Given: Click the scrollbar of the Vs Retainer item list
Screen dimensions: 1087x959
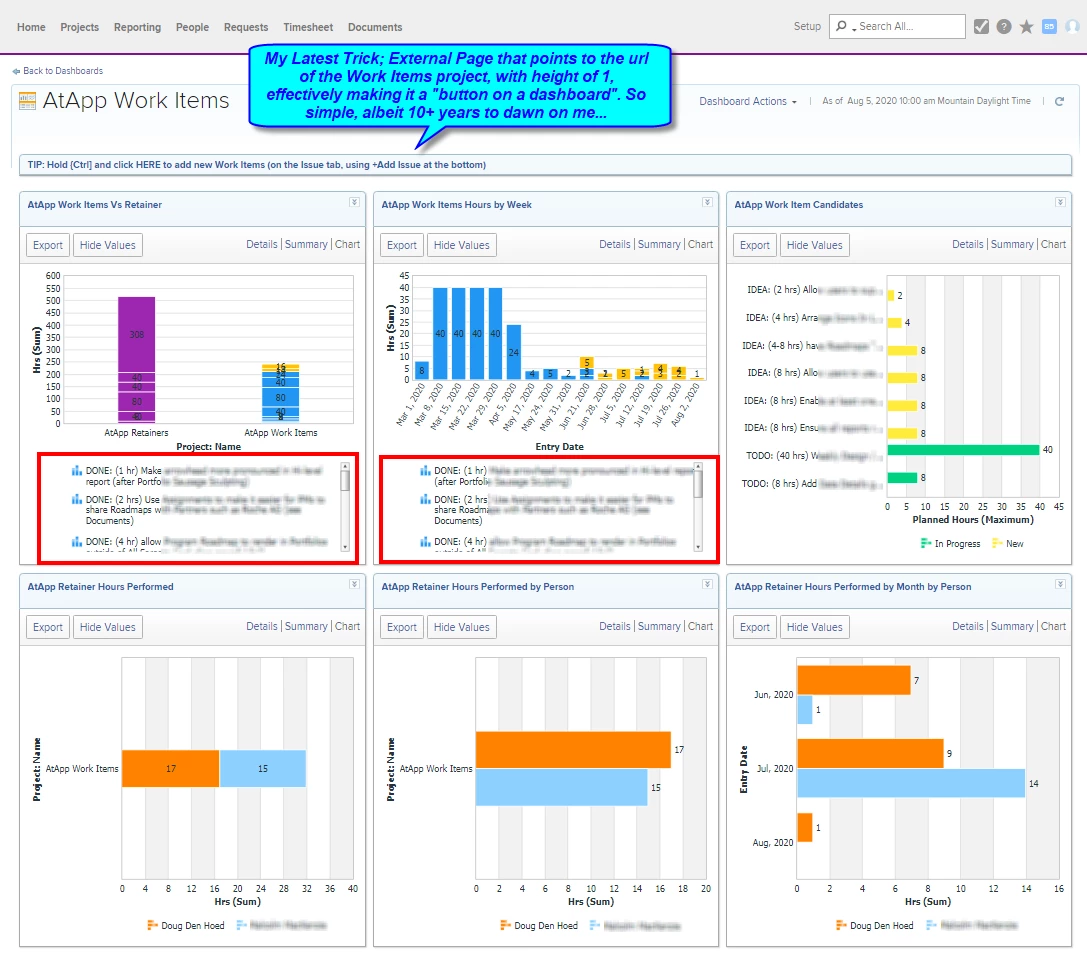Looking at the screenshot, I should [x=345, y=507].
